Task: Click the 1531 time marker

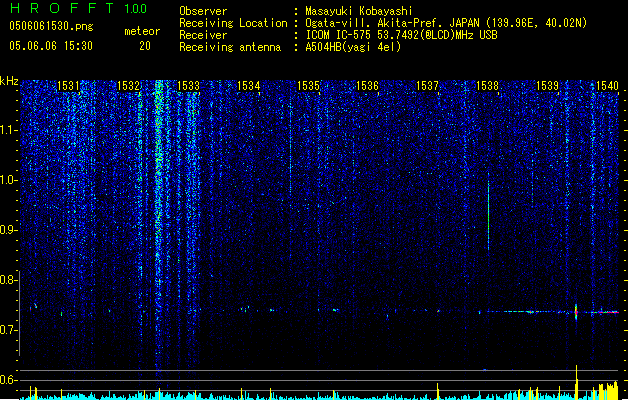Action: [x=68, y=86]
